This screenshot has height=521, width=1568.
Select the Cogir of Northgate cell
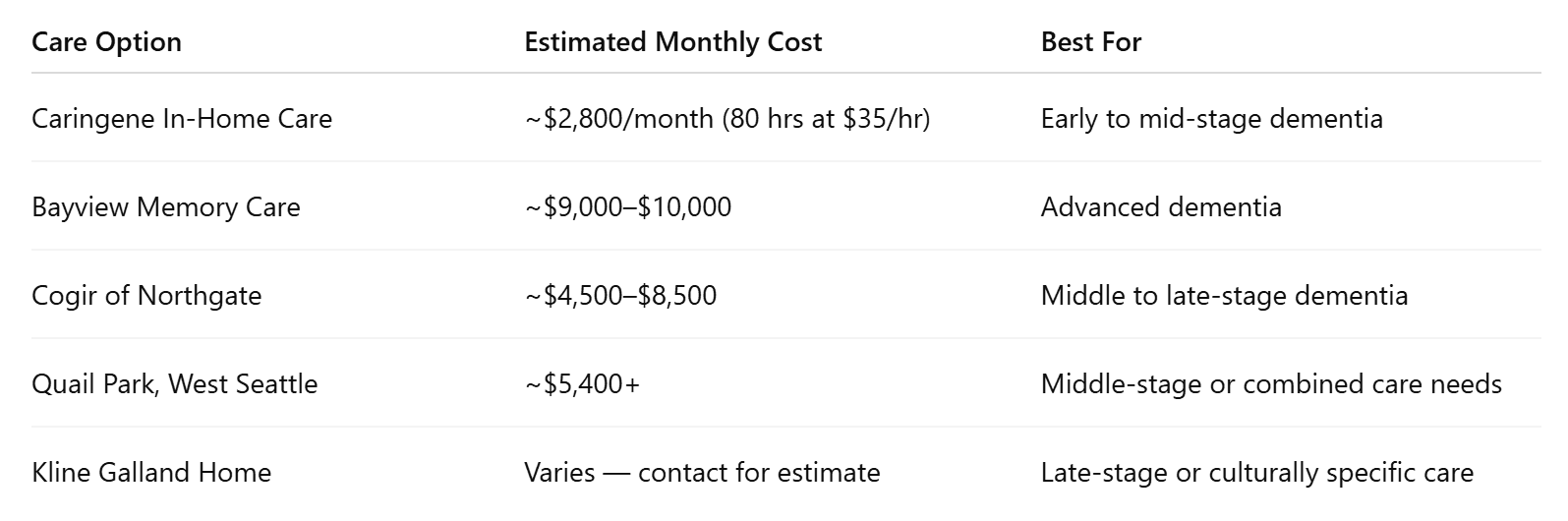(x=146, y=296)
